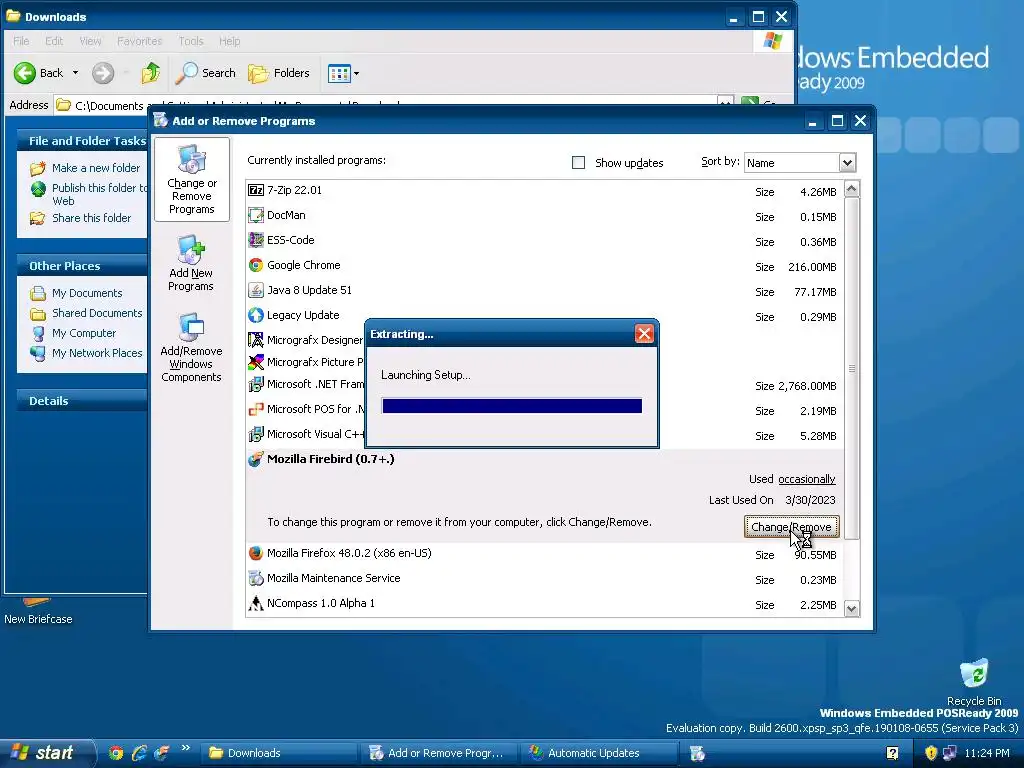Click the program list scroll up arrow
1024x768 pixels.
851,189
